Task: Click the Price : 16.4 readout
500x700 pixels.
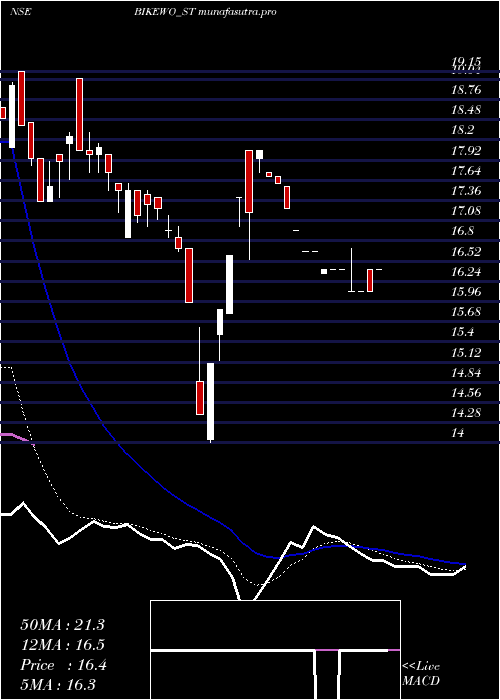Action: [x=63, y=665]
